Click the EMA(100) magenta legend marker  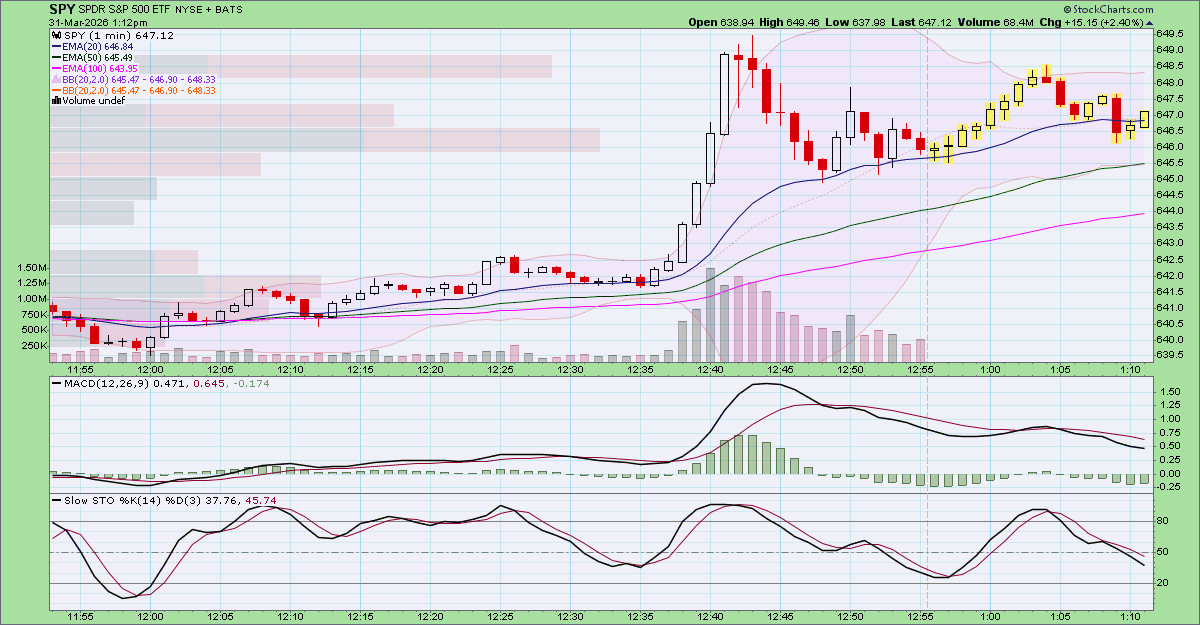tap(56, 68)
